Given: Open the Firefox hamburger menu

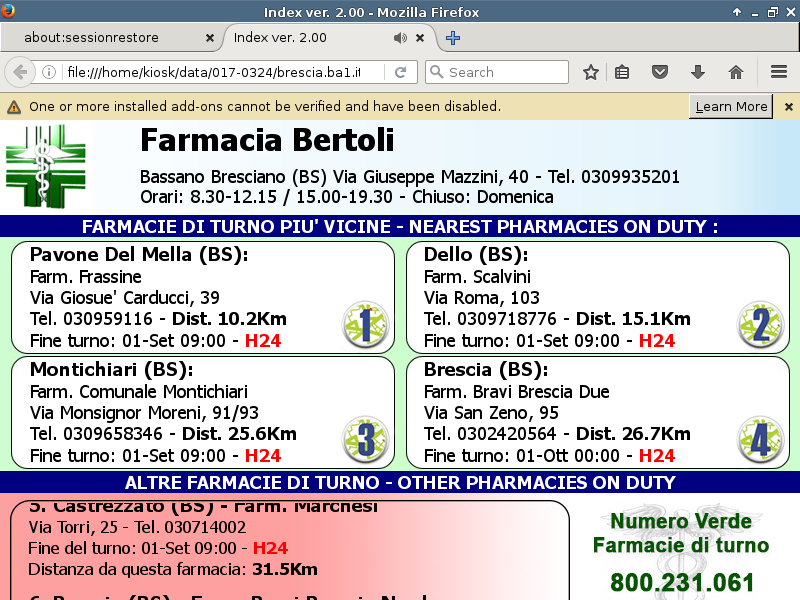Looking at the screenshot, I should coord(779,72).
